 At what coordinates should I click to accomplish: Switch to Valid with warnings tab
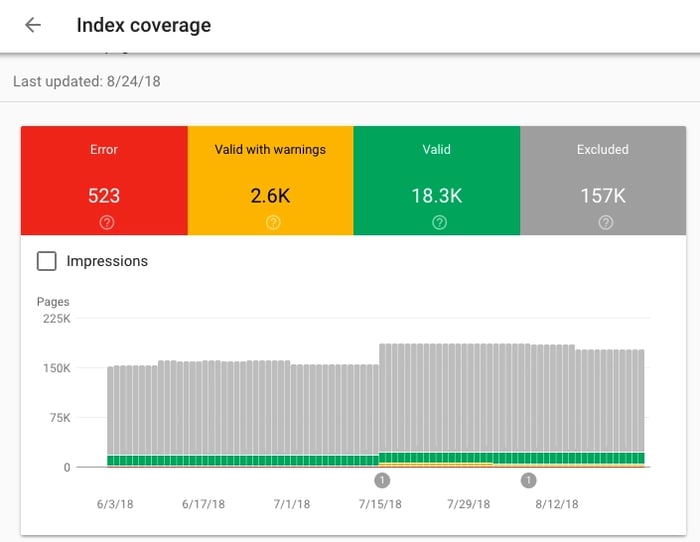270,180
